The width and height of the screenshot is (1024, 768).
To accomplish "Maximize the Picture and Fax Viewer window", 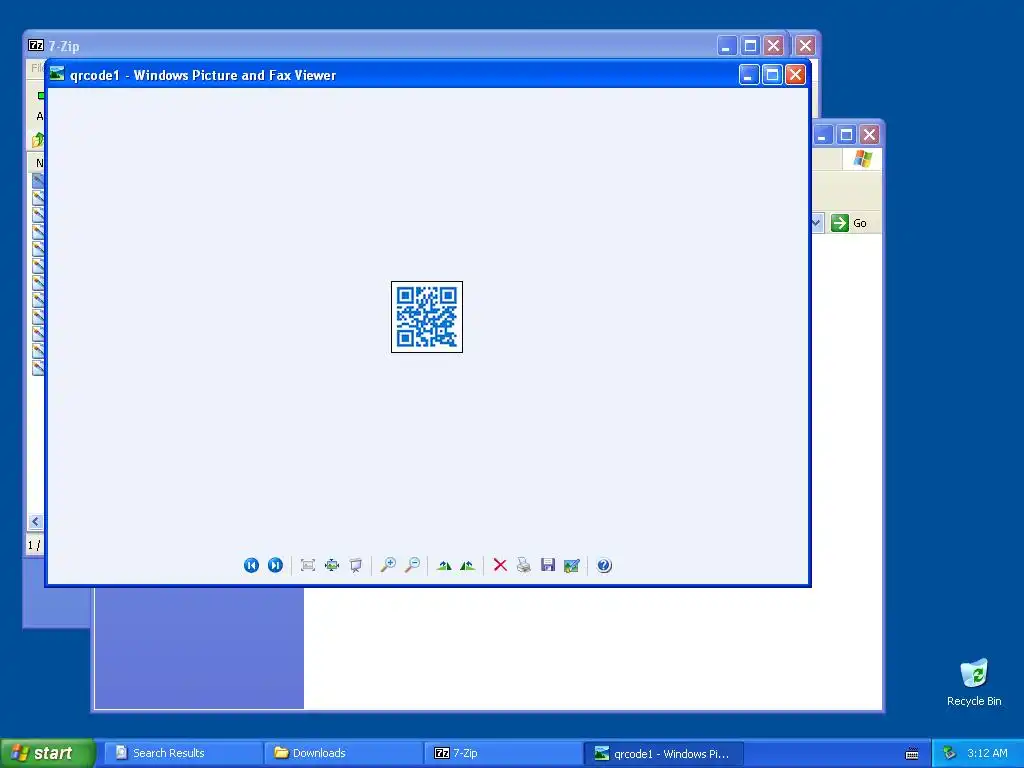I will pyautogui.click(x=772, y=75).
